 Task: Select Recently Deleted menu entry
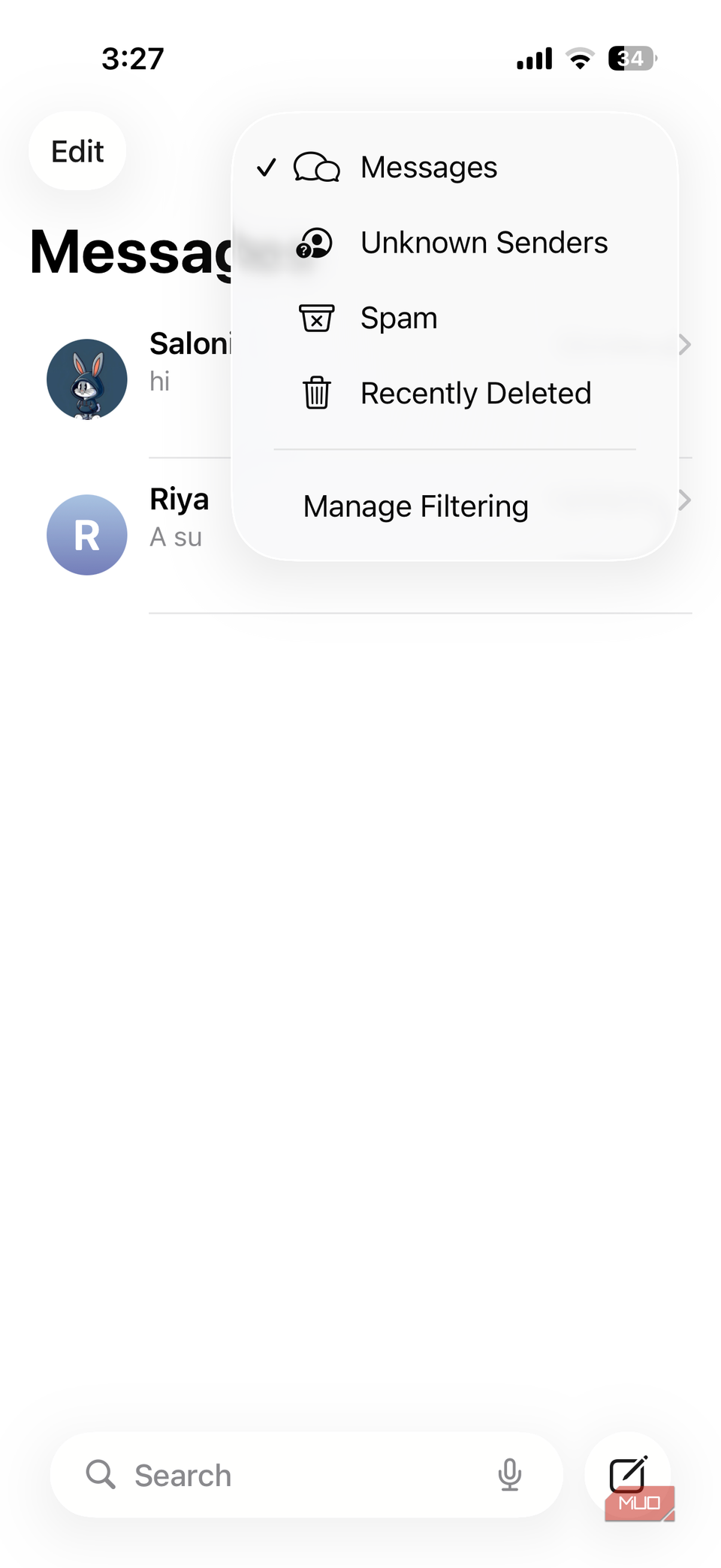[475, 394]
